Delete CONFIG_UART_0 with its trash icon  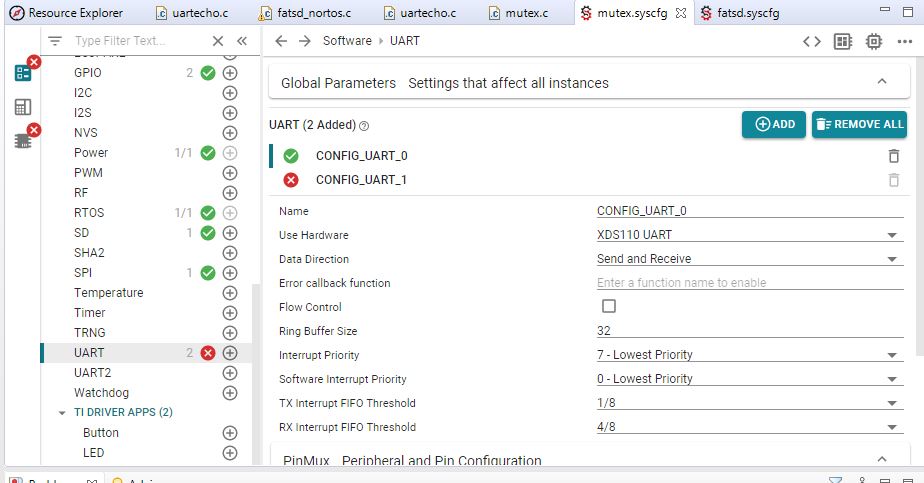click(x=893, y=156)
